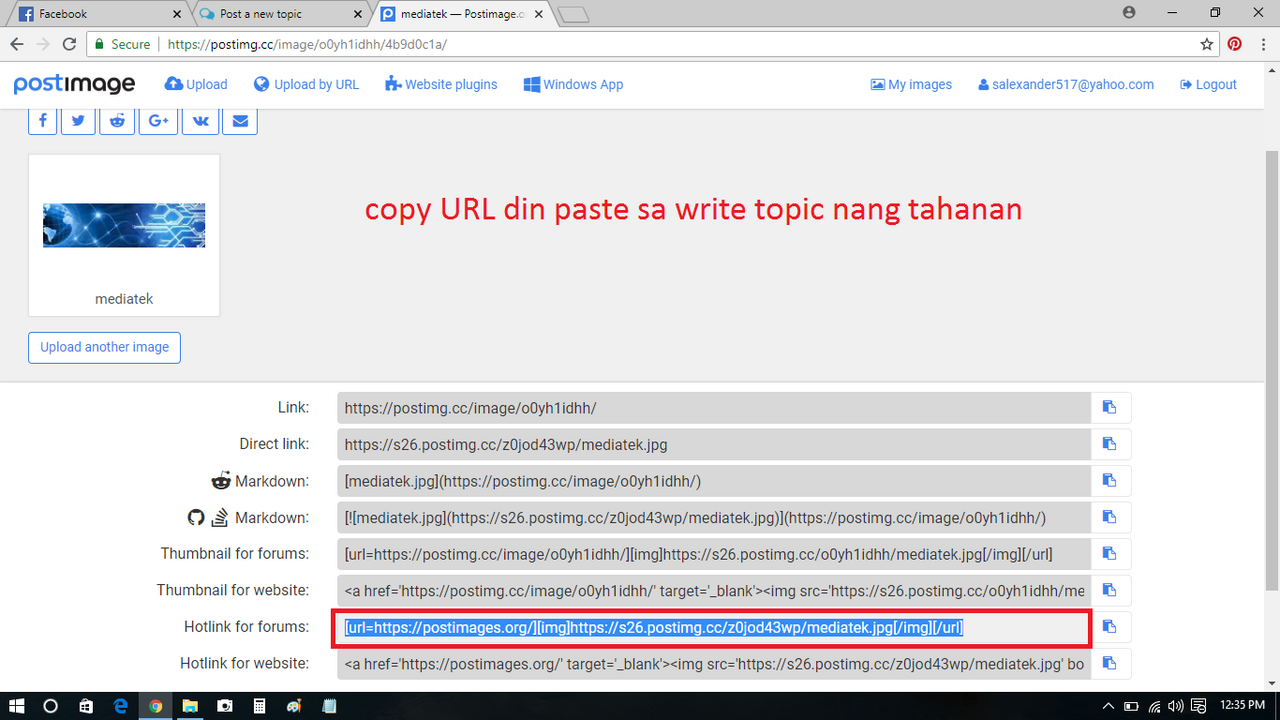Copy the Reddit Markdown field to clipboard
This screenshot has height=720, width=1280.
(1110, 481)
